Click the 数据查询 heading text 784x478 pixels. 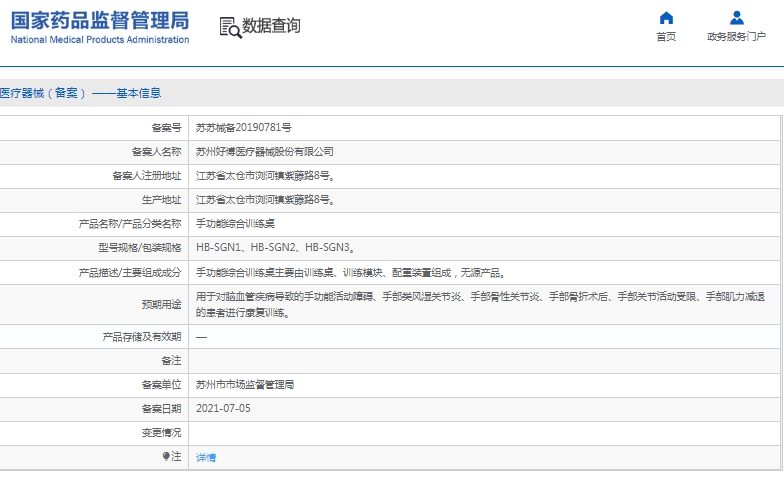point(271,26)
